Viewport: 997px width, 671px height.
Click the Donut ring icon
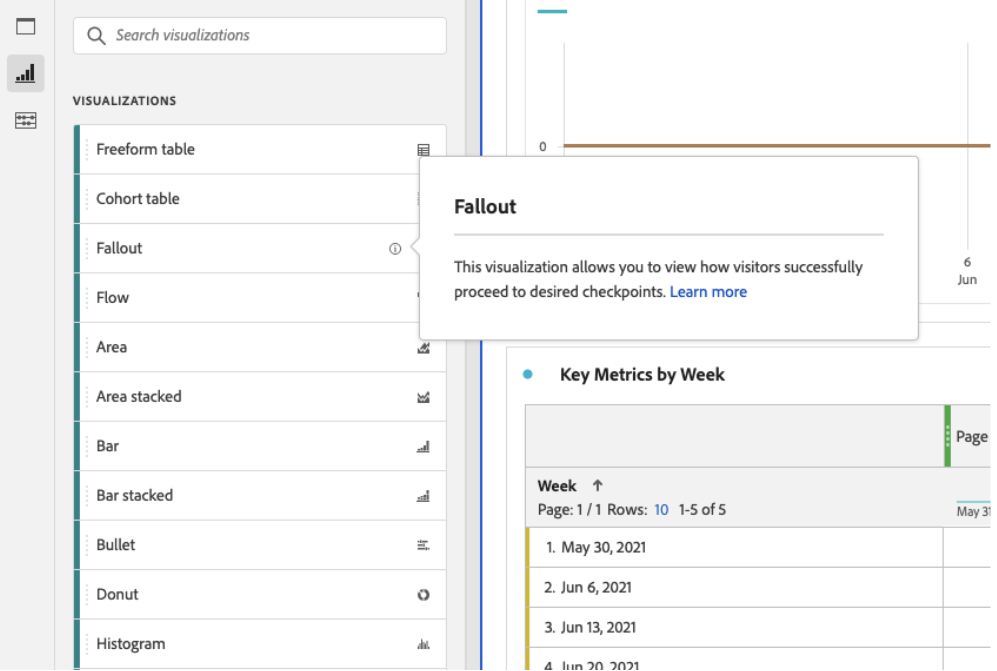point(423,595)
